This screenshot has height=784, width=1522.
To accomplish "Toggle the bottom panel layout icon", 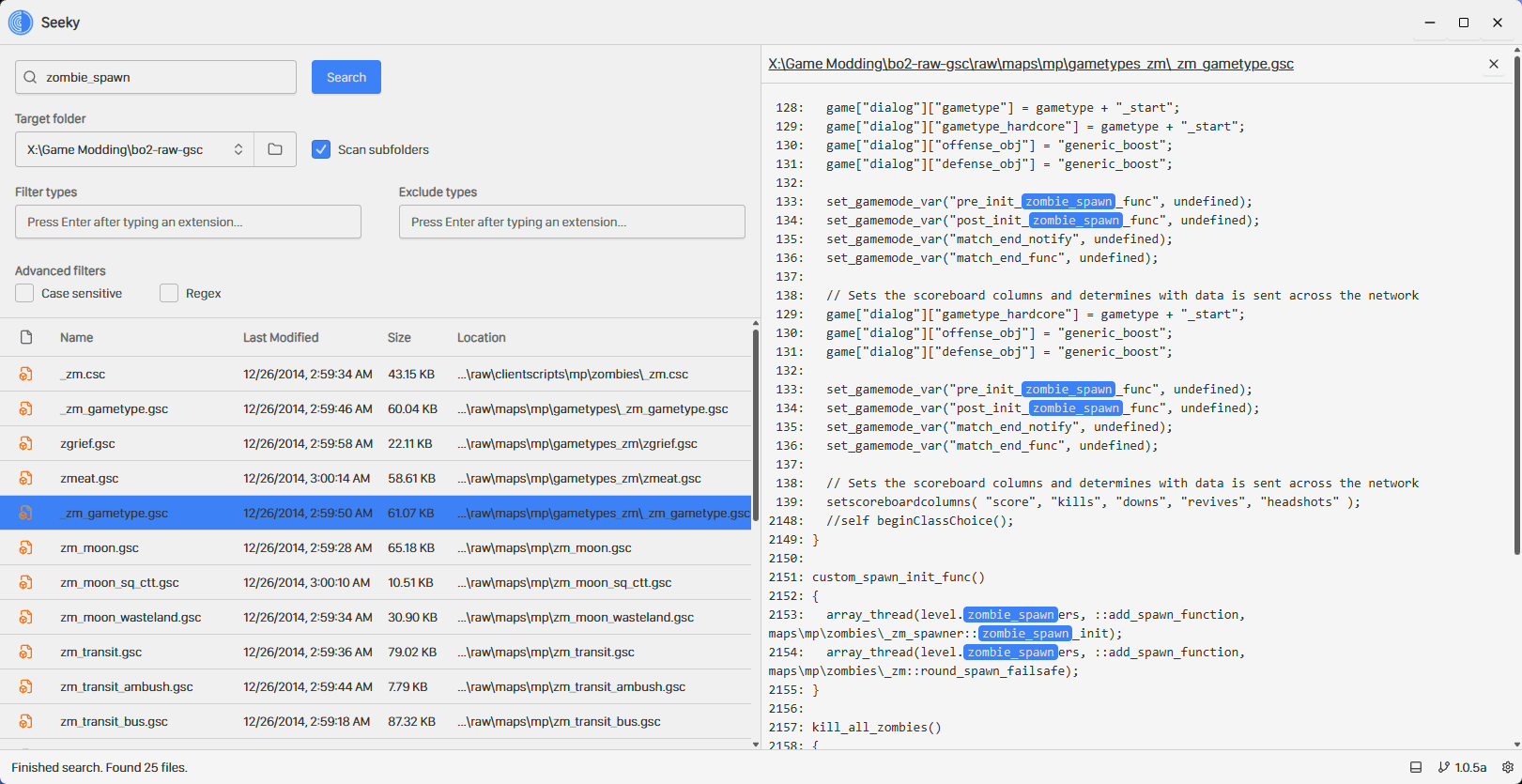I will click(1416, 767).
